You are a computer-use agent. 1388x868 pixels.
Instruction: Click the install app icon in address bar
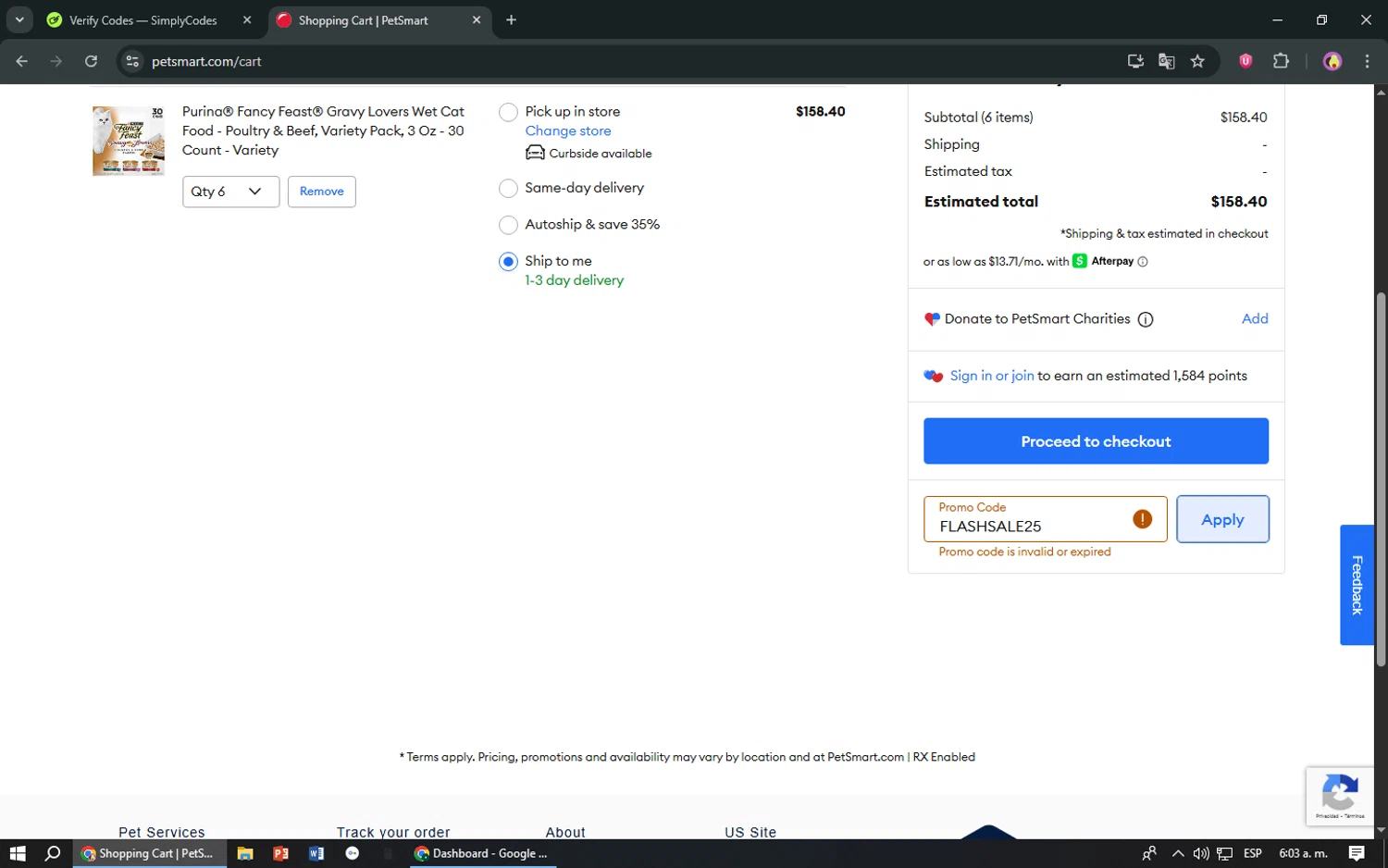pyautogui.click(x=1135, y=61)
